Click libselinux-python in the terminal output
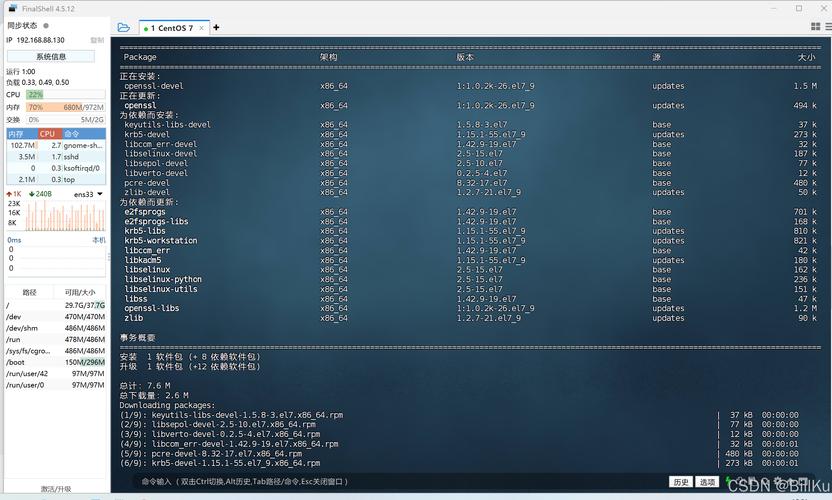832x500 pixels. 163,279
